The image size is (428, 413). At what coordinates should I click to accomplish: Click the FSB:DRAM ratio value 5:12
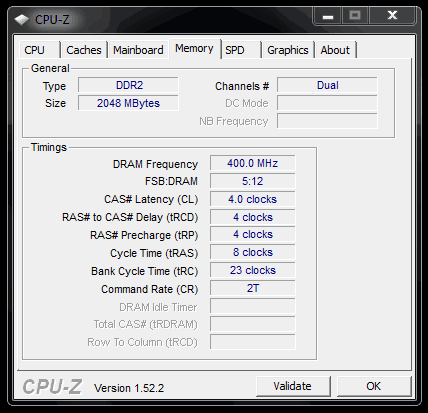tap(253, 181)
